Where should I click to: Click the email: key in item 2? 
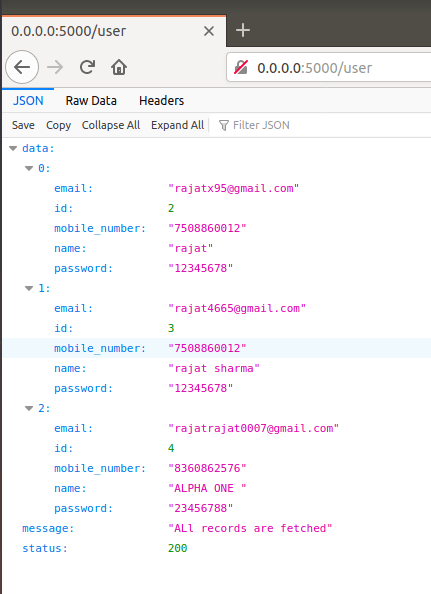point(73,428)
